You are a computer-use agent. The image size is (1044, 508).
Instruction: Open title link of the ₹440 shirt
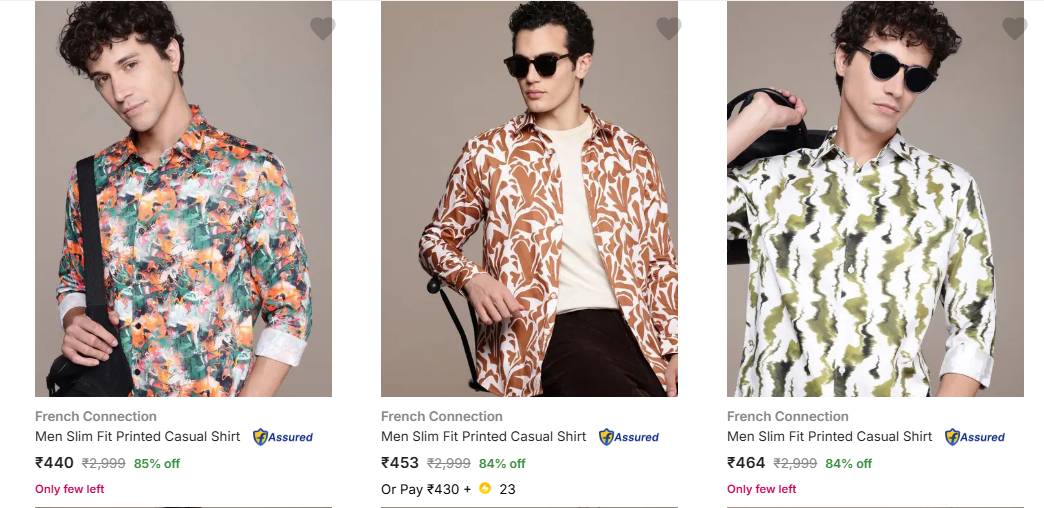[138, 437]
